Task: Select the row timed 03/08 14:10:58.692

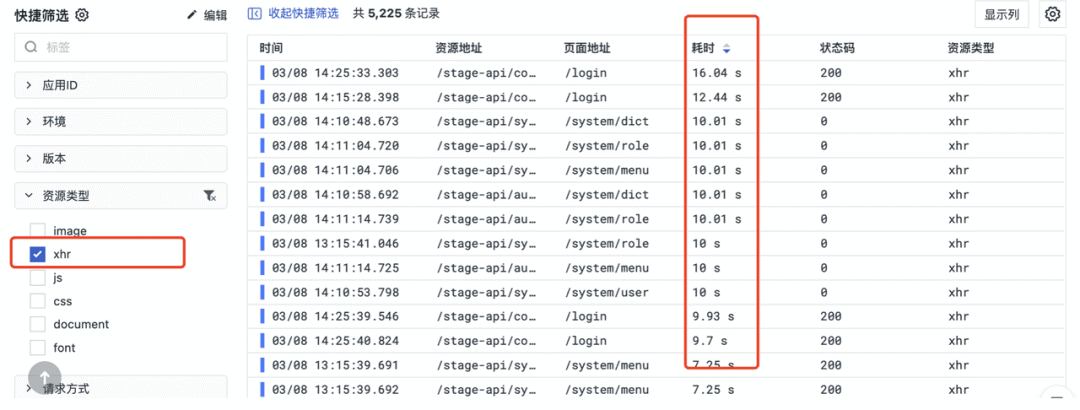Action: (x=656, y=194)
